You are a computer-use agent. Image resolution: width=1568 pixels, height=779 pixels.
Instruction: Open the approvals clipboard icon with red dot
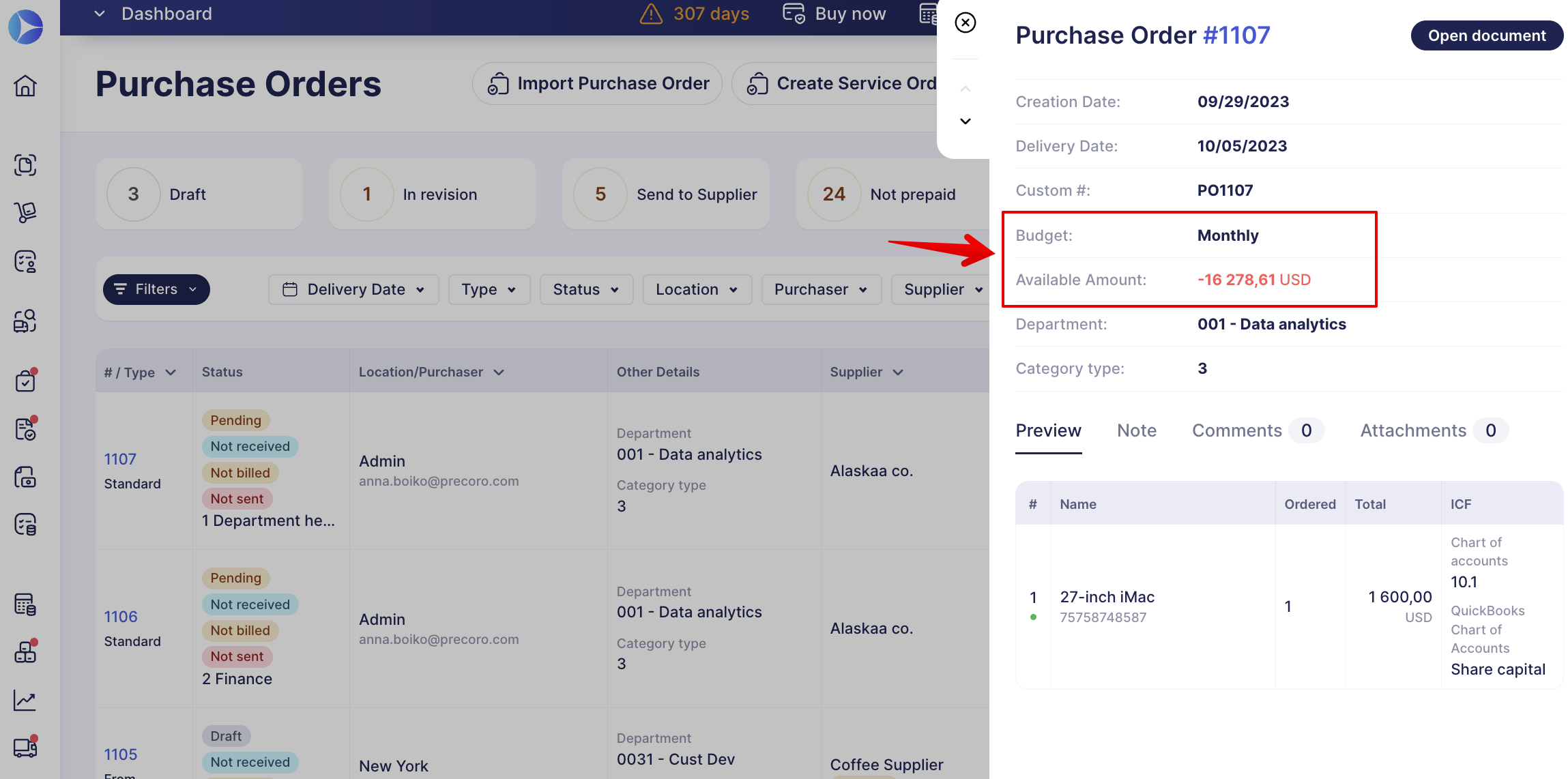pyautogui.click(x=25, y=381)
